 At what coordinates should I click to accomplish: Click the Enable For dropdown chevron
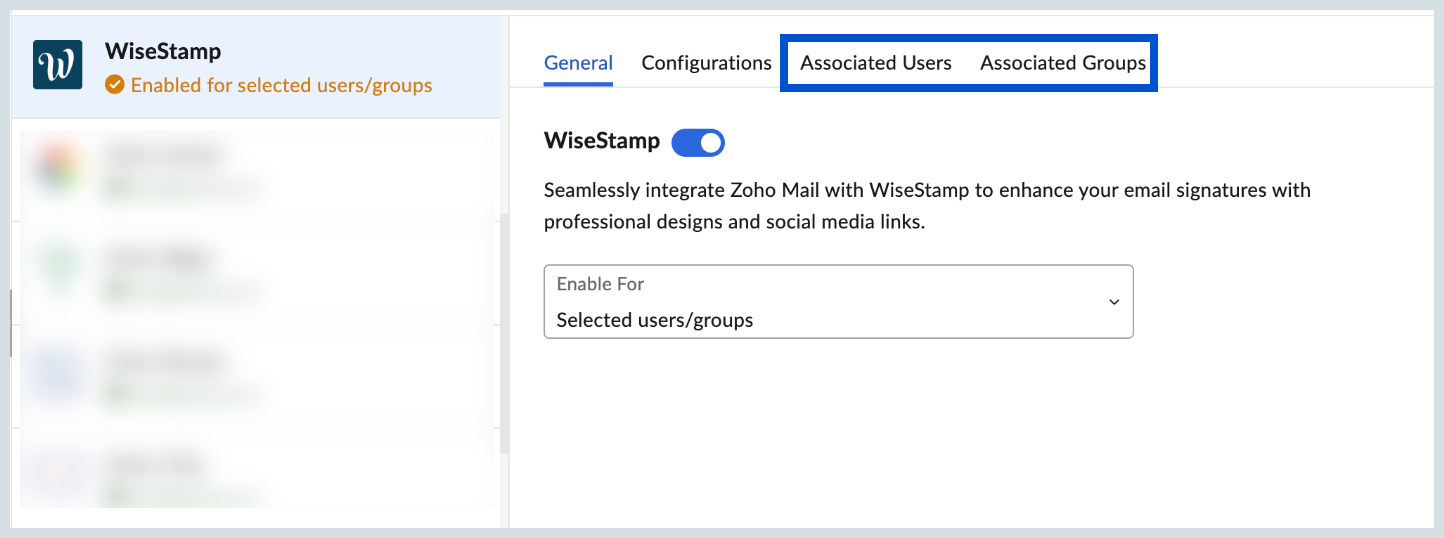point(1113,302)
